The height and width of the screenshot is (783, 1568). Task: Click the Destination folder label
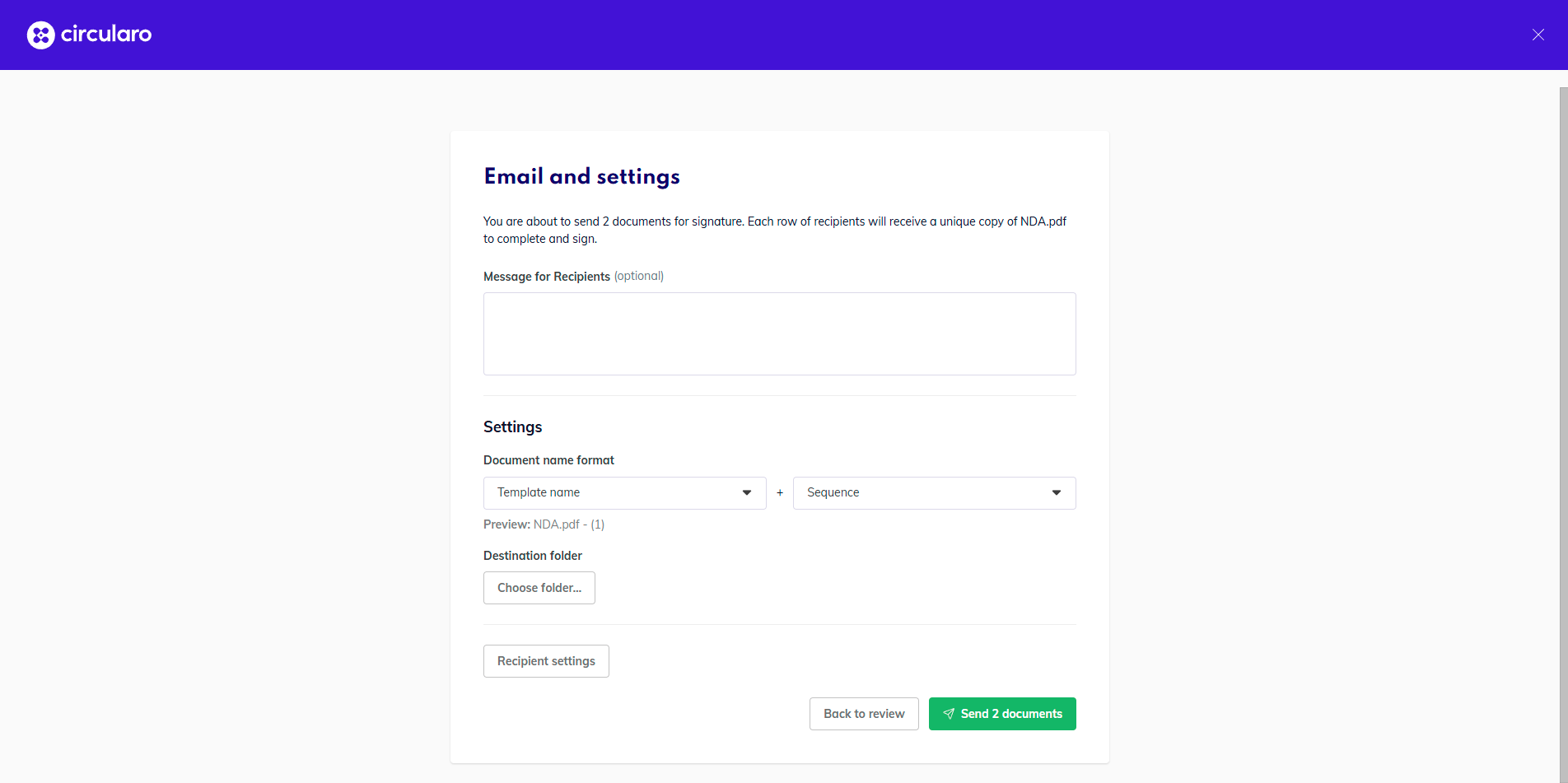click(x=533, y=556)
